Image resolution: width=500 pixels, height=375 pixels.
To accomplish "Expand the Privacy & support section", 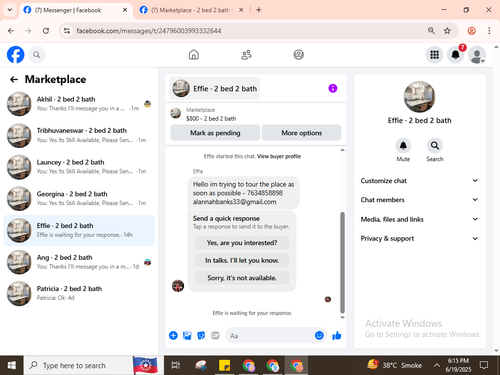I will (x=419, y=238).
